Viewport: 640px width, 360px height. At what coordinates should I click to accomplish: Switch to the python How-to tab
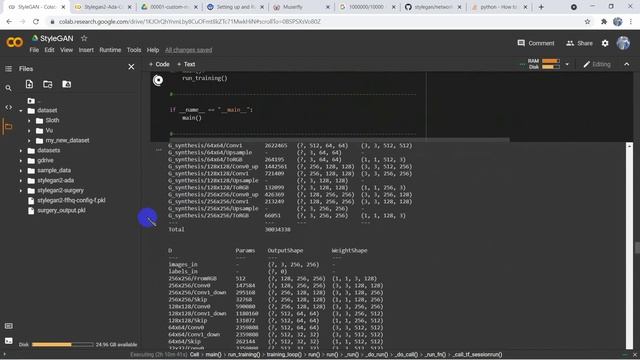498,7
